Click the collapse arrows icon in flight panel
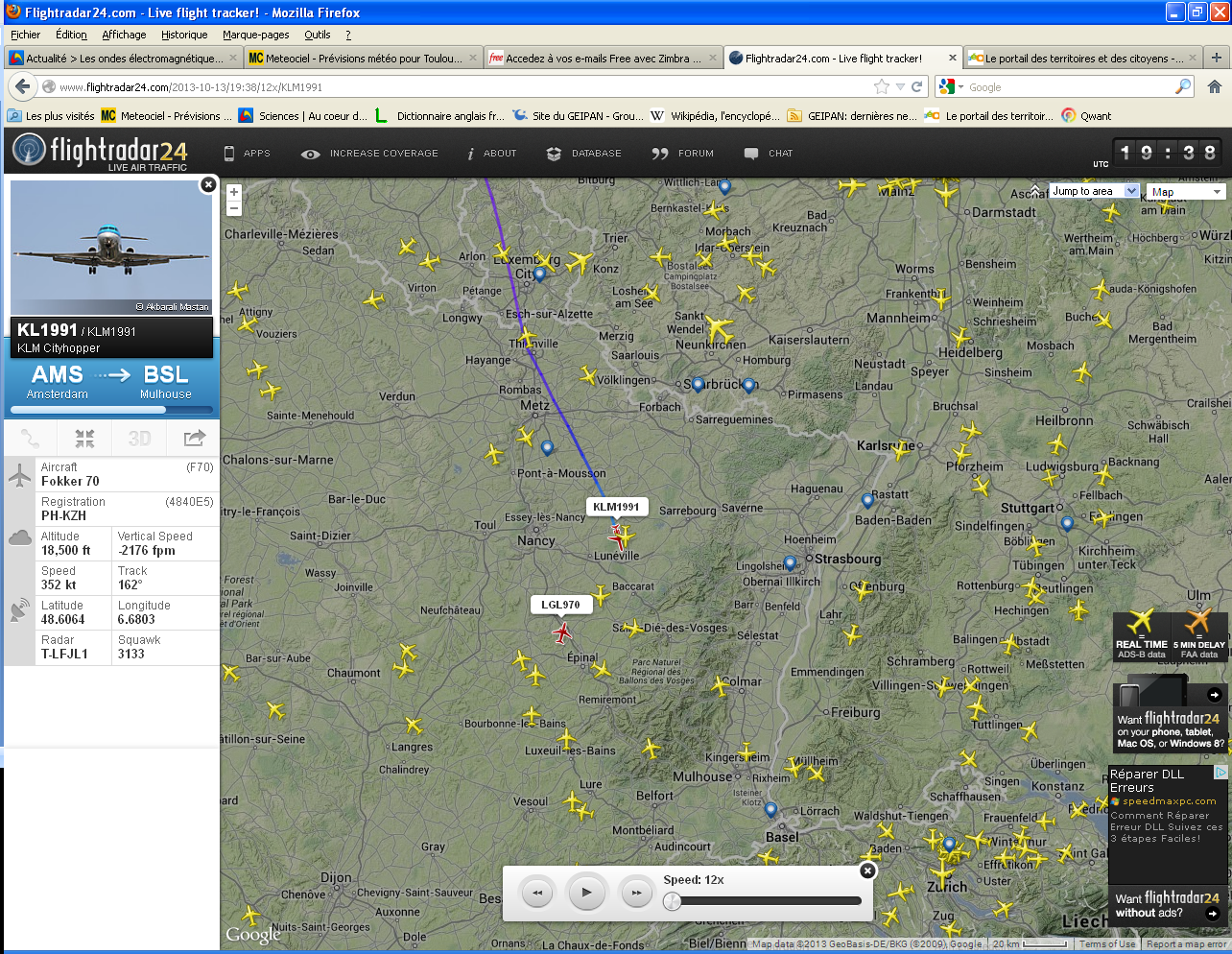This screenshot has width=1232, height=954. point(85,439)
